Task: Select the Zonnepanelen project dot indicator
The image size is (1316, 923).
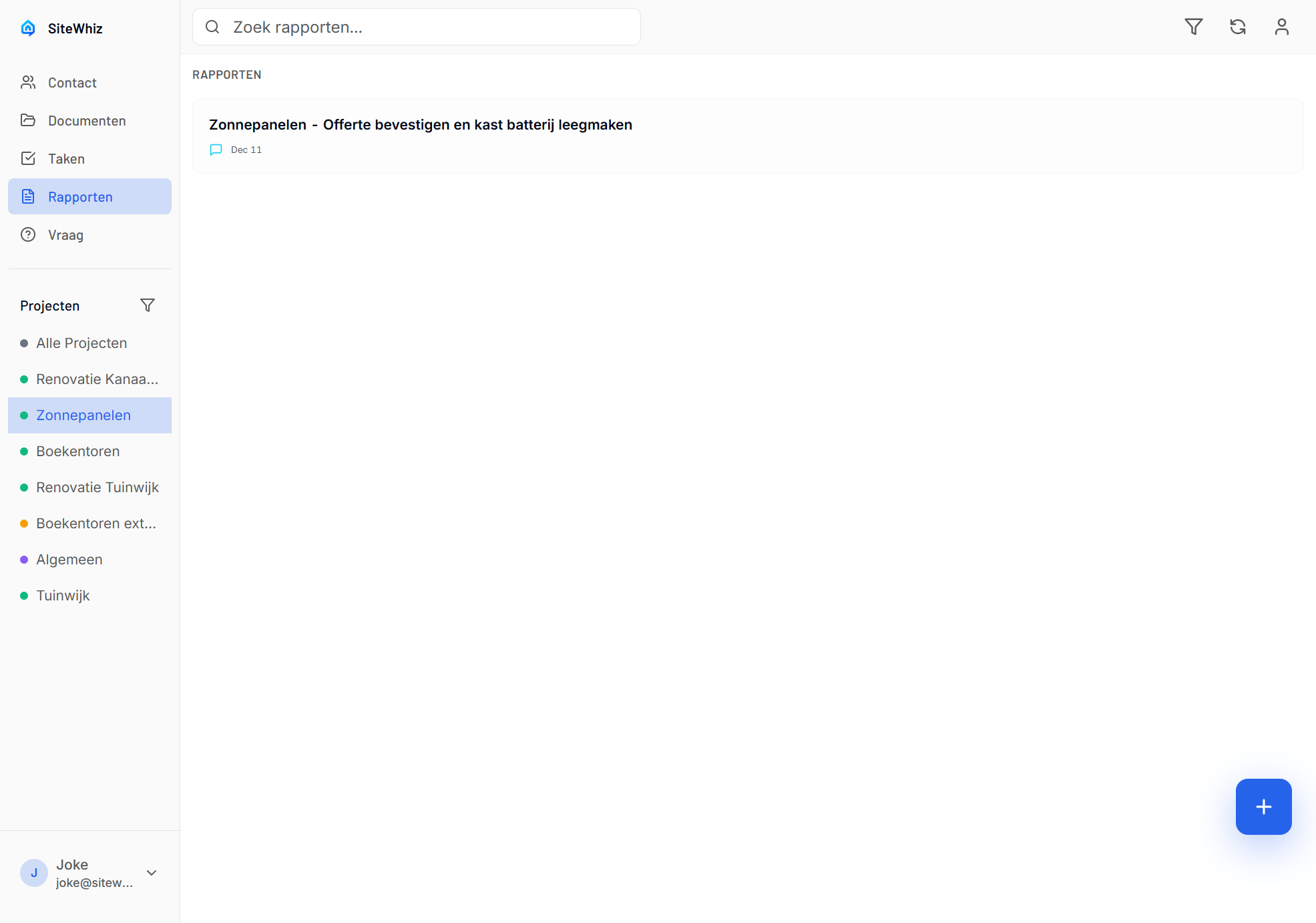Action: click(x=25, y=415)
